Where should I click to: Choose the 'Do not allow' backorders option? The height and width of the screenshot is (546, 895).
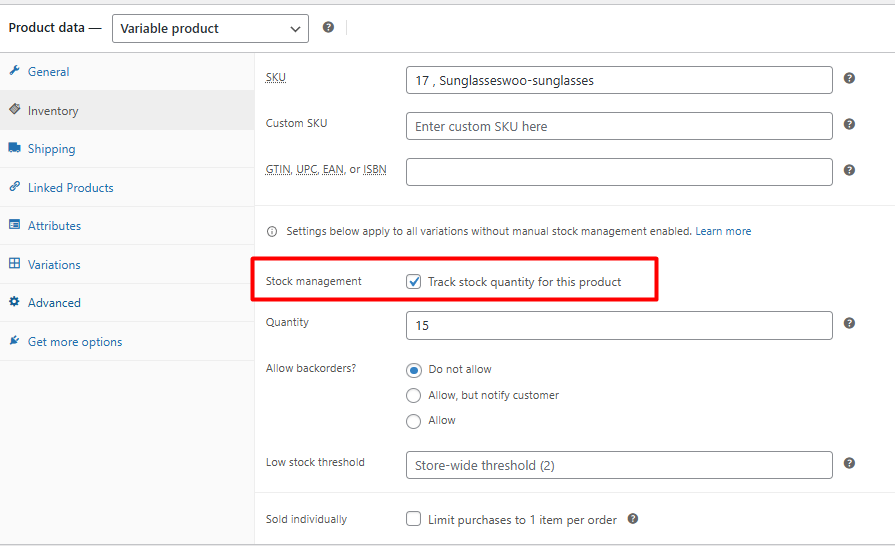coord(414,369)
